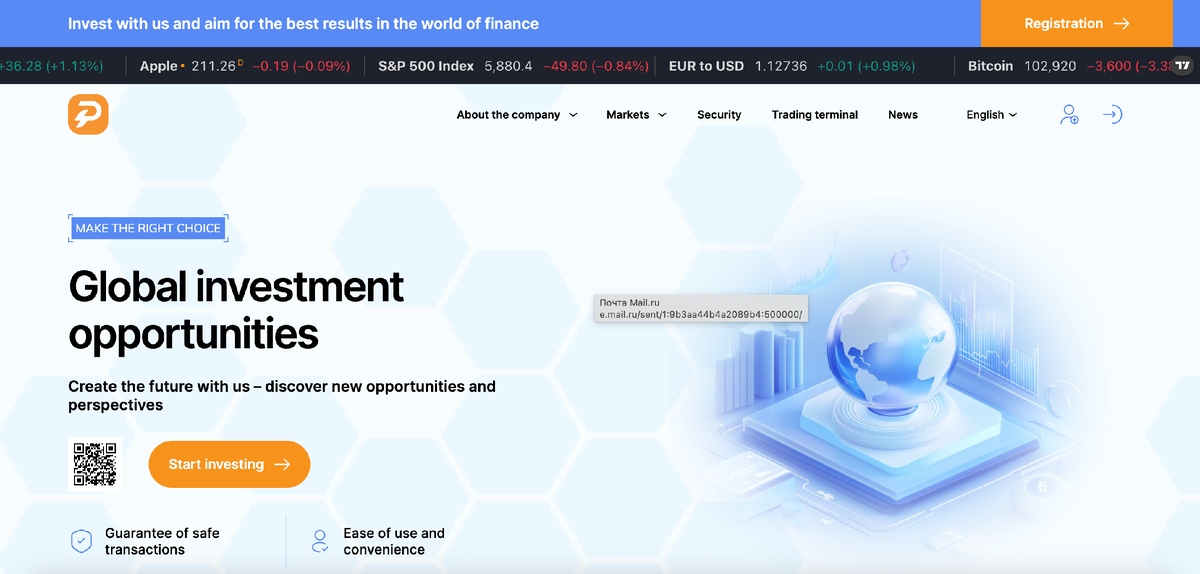The image size is (1200, 574).
Task: Click the MAKE THE RIGHT CHOICE label
Action: pyautogui.click(x=148, y=229)
